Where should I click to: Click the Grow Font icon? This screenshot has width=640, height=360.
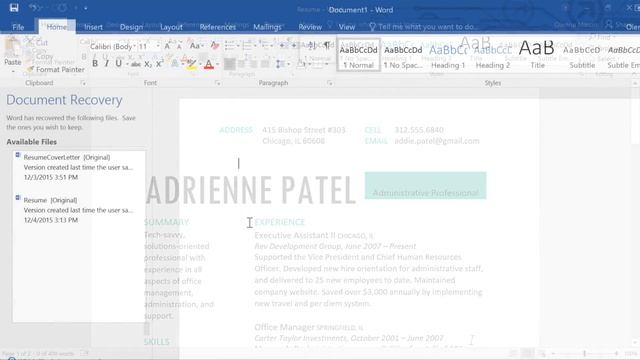167,46
